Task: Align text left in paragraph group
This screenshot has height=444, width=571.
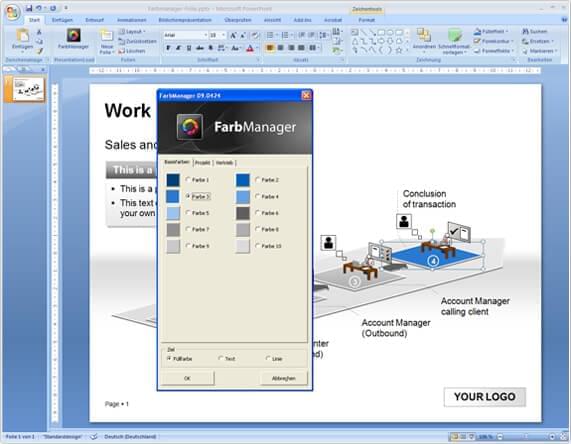Action: pos(270,48)
